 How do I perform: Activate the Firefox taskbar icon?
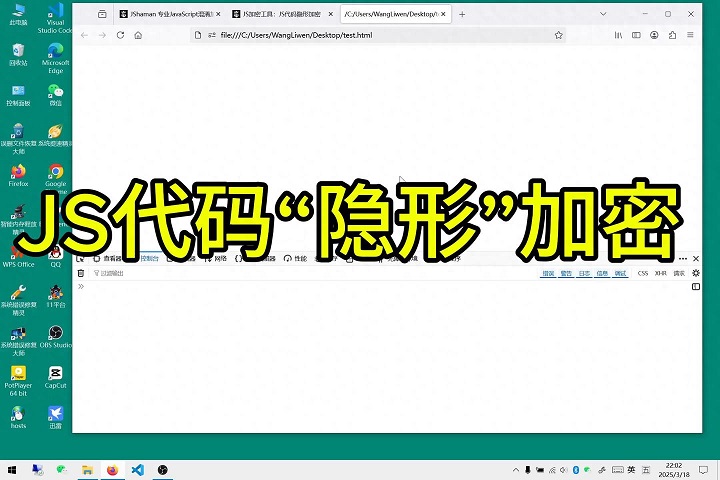pyautogui.click(x=112, y=470)
